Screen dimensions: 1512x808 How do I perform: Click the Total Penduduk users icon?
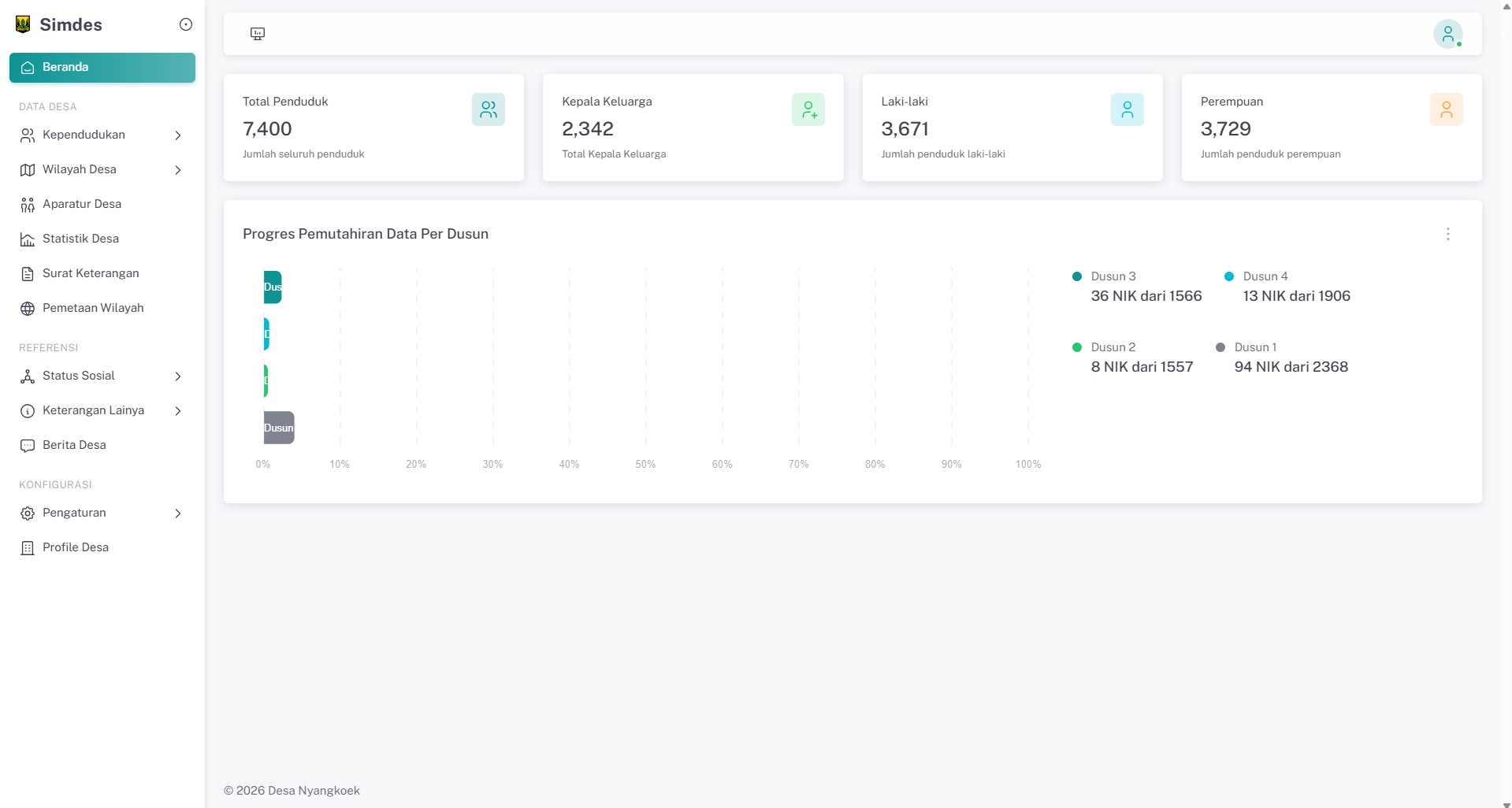tap(489, 109)
